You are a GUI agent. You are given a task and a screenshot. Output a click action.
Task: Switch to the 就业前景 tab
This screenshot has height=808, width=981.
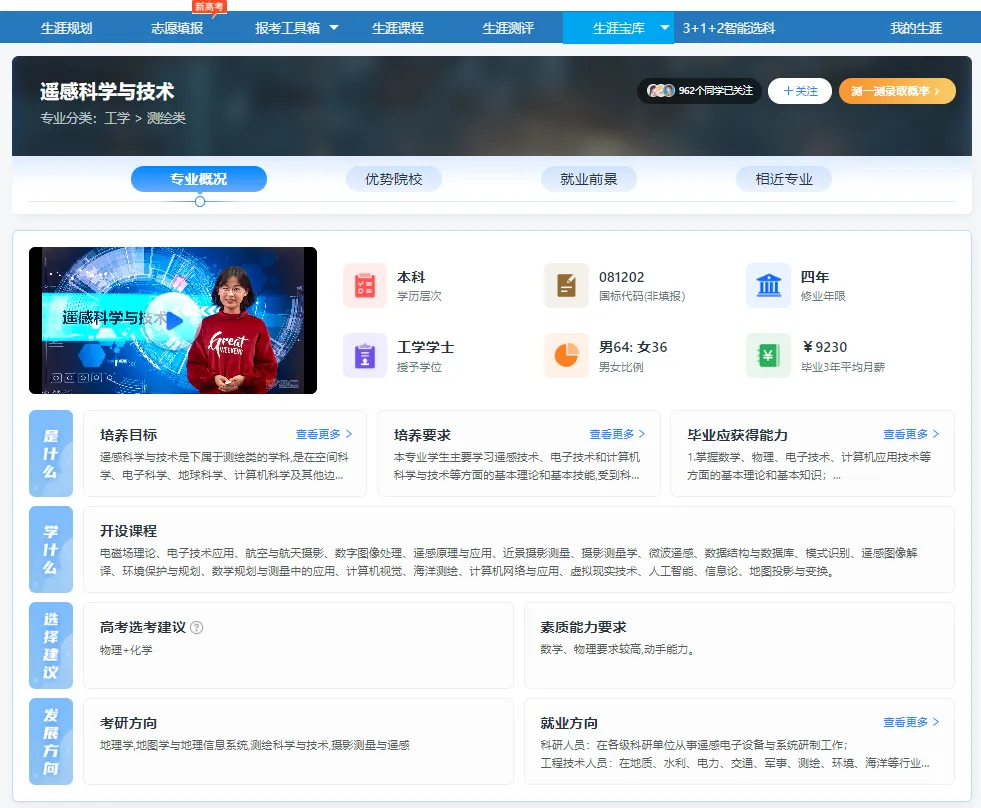pyautogui.click(x=589, y=179)
